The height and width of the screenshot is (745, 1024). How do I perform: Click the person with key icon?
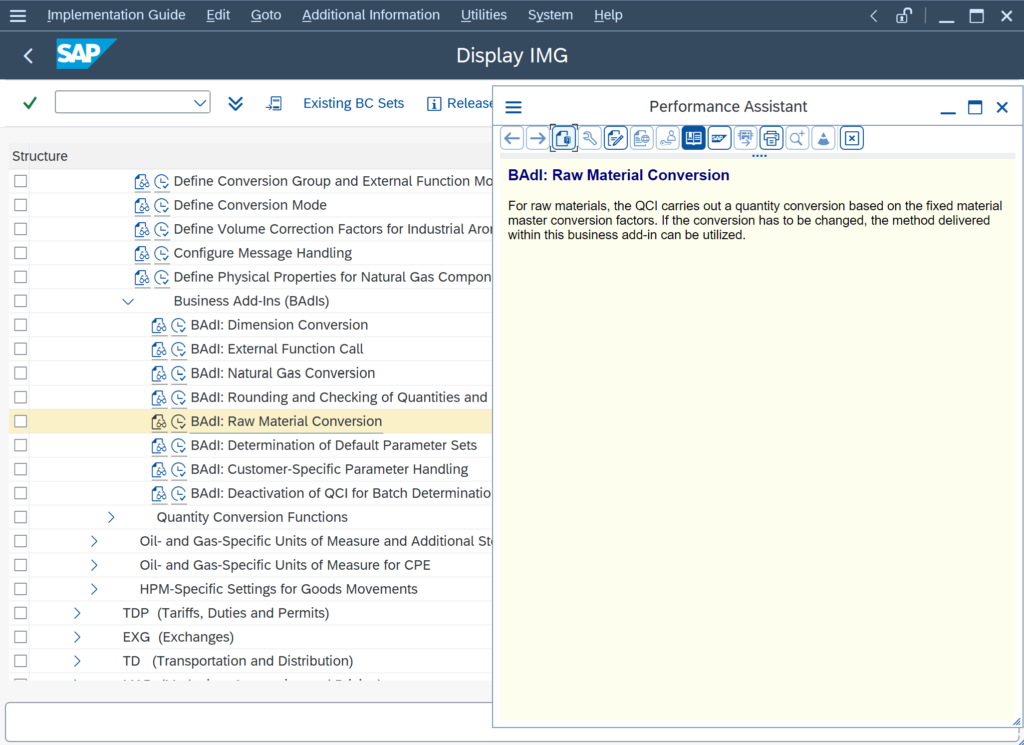667,138
